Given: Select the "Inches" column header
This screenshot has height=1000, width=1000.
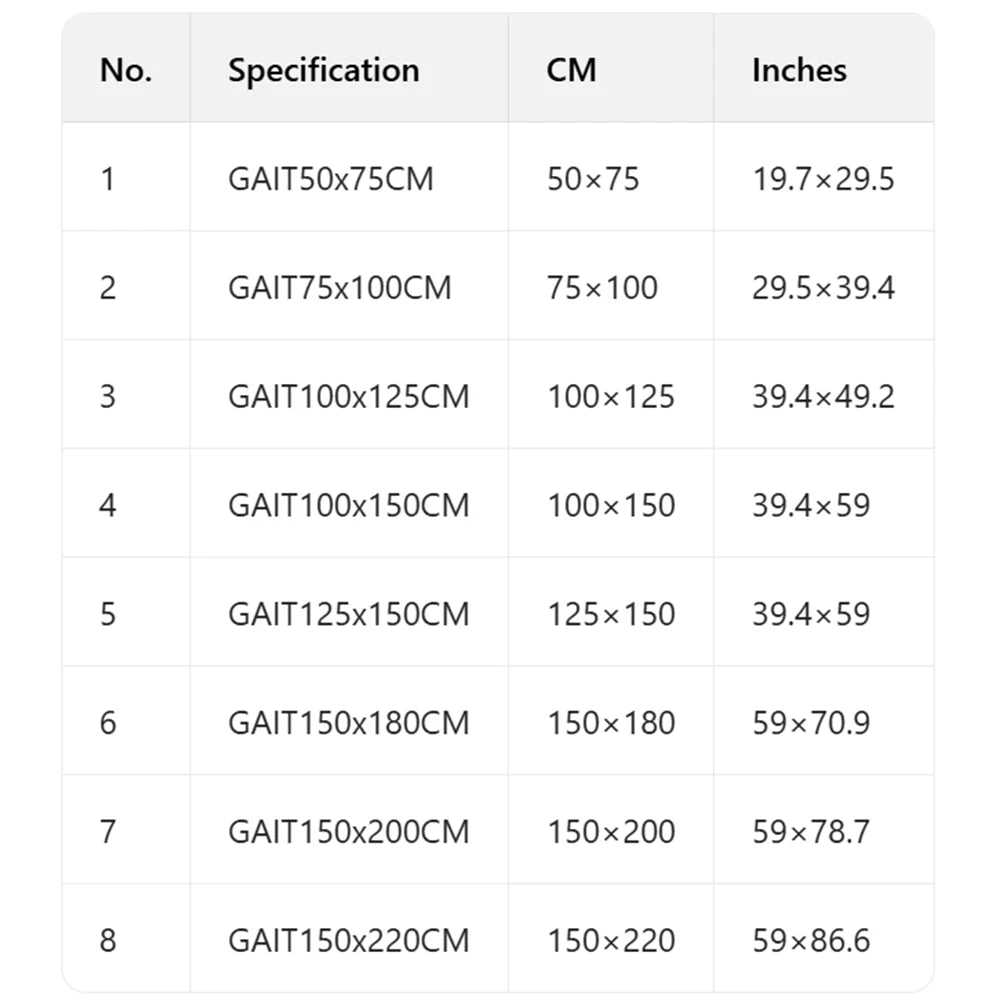Looking at the screenshot, I should tap(799, 70).
